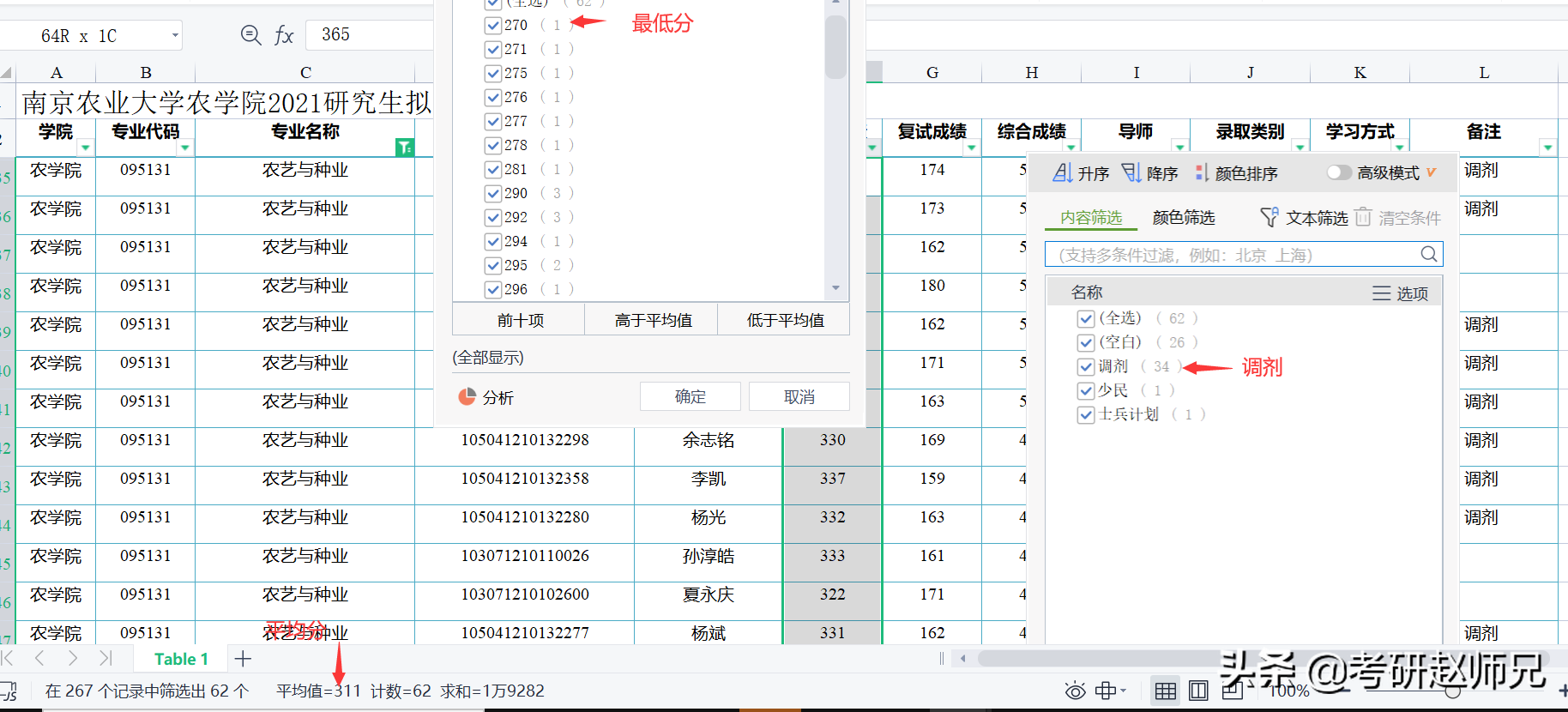Click column C header
Screen dimensions: 1568x712
click(x=305, y=73)
